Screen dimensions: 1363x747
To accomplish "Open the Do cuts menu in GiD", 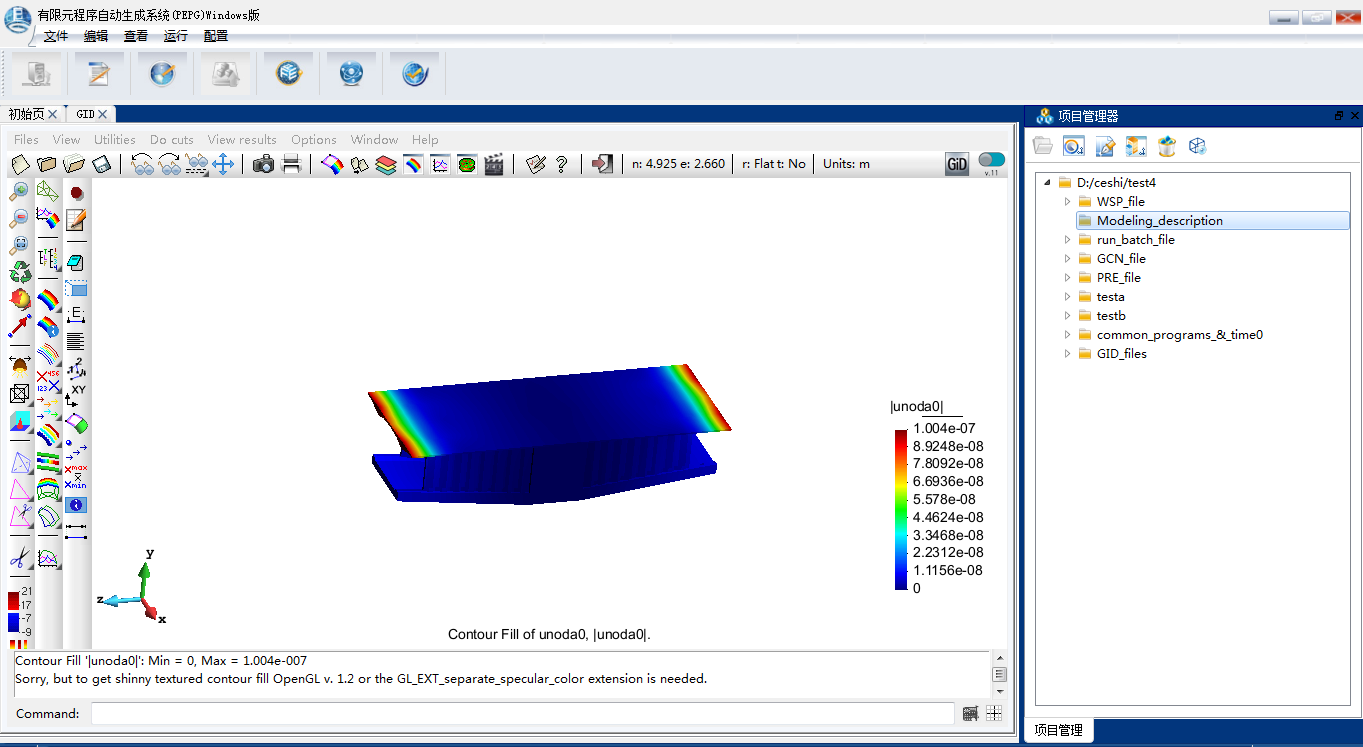I will (172, 140).
